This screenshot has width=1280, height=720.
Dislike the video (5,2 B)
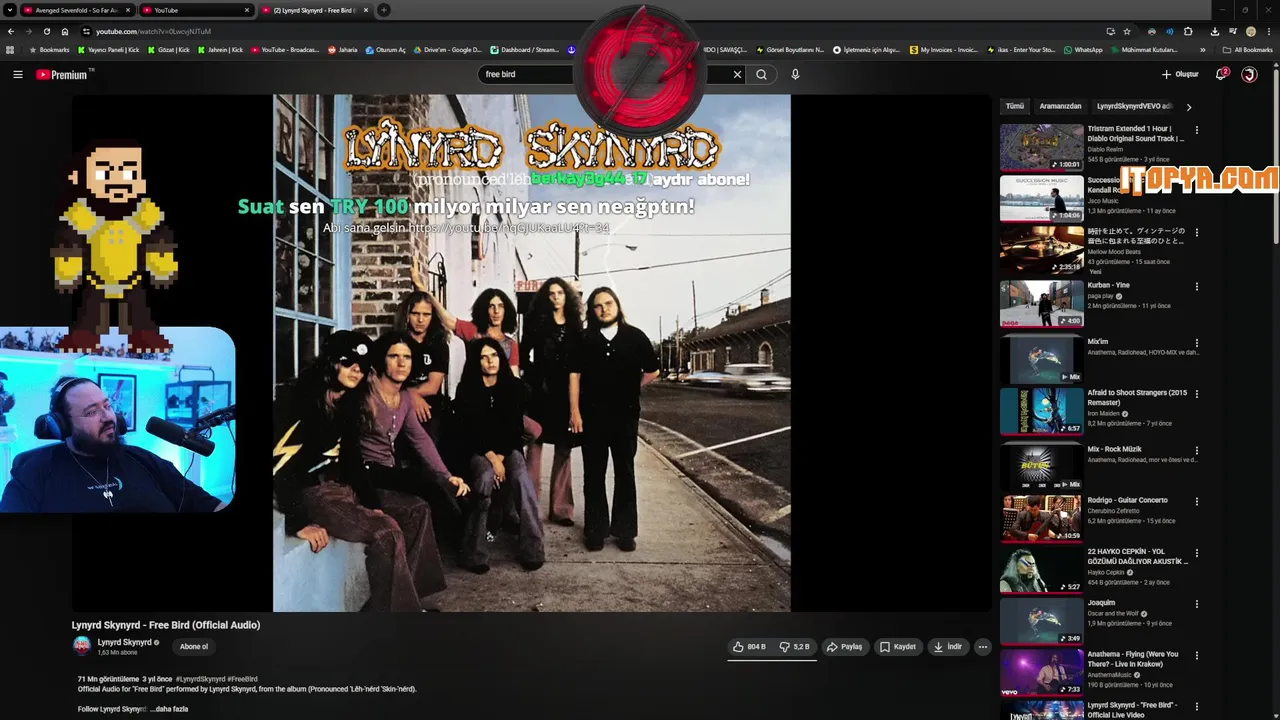click(x=795, y=647)
